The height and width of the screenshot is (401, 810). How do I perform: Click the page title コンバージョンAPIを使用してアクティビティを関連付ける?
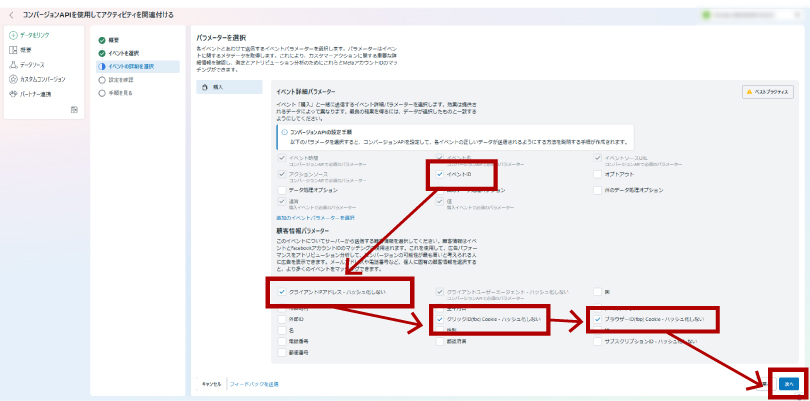[x=98, y=15]
